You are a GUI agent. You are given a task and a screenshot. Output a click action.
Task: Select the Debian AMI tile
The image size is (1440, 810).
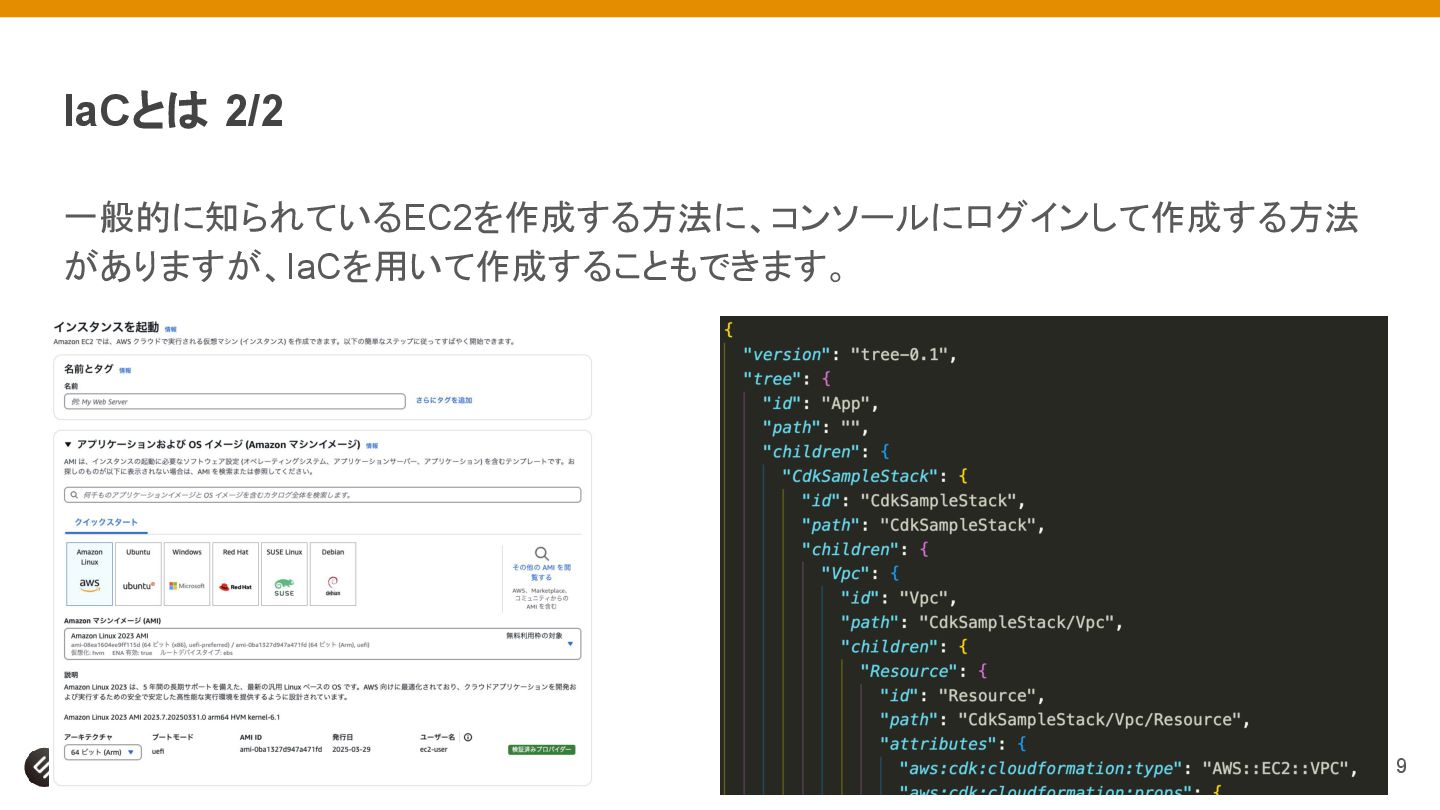[333, 574]
